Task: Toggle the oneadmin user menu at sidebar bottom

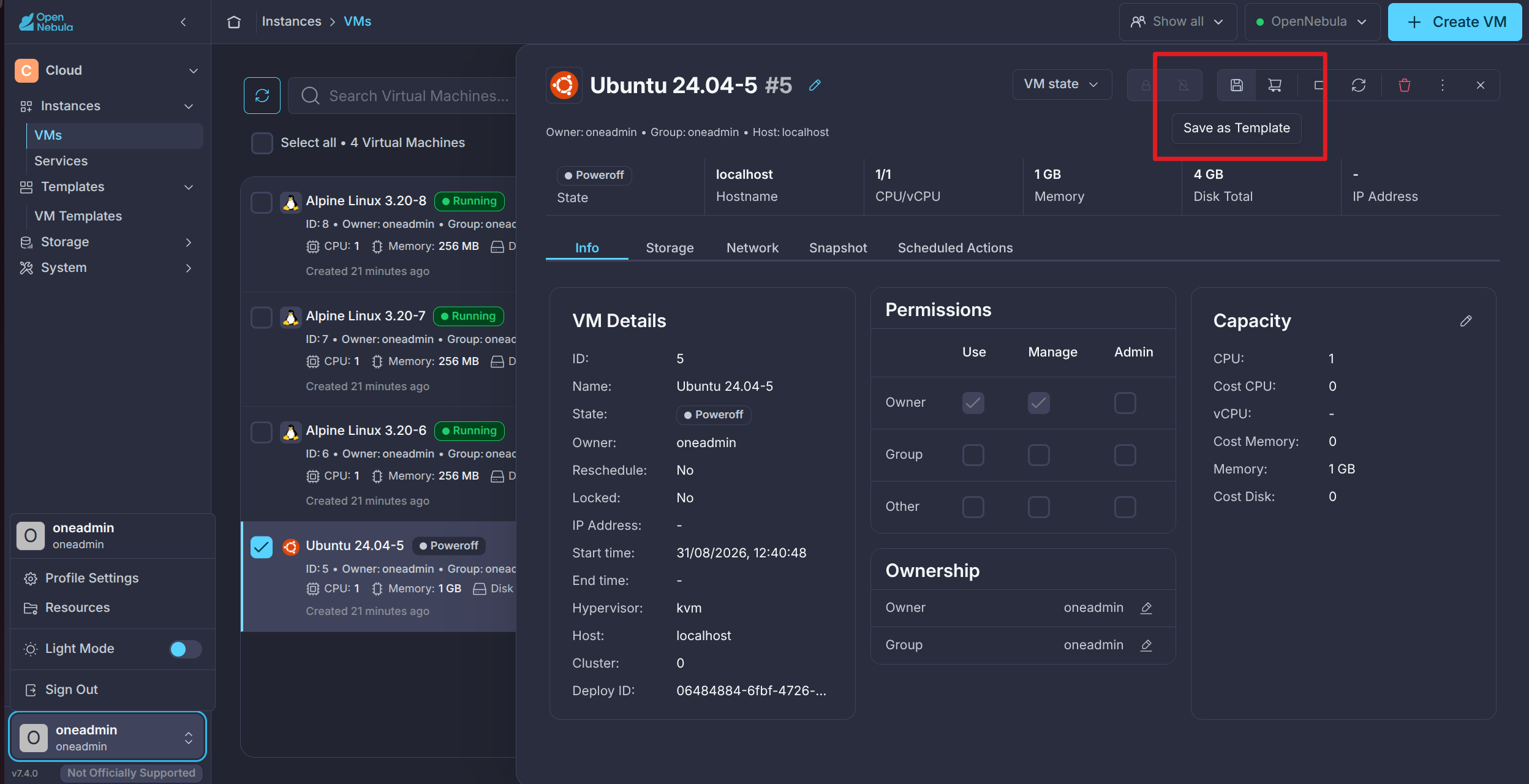Action: coord(108,737)
